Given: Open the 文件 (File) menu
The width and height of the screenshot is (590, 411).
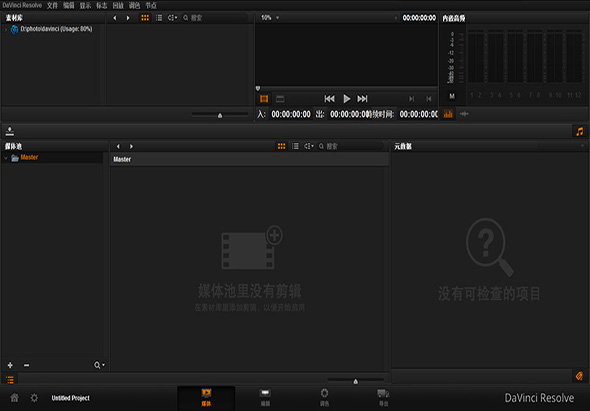Looking at the screenshot, I should tap(52, 5).
